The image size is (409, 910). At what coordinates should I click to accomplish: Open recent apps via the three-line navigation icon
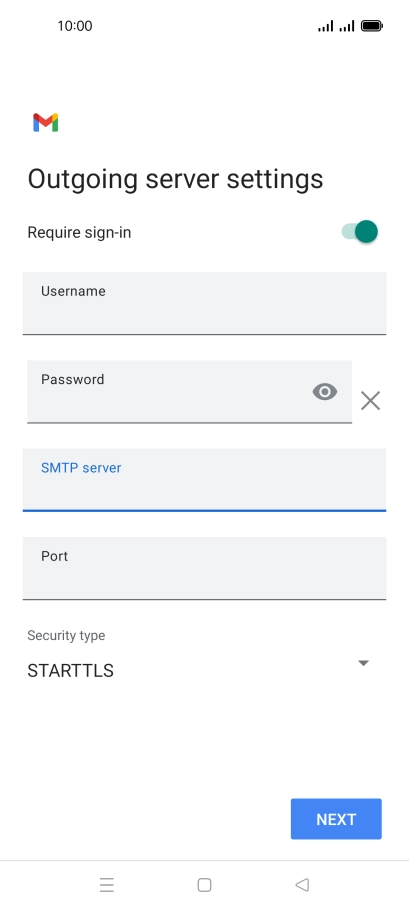pyautogui.click(x=107, y=884)
